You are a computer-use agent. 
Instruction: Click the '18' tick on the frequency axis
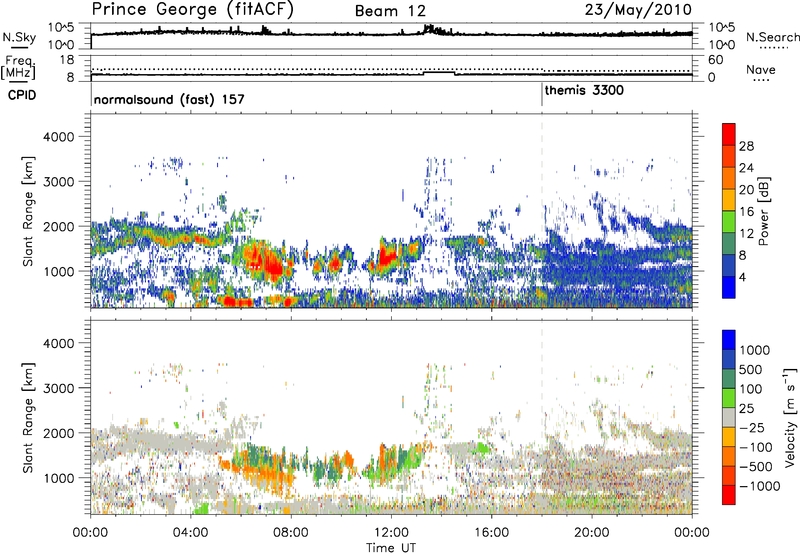(x=67, y=60)
